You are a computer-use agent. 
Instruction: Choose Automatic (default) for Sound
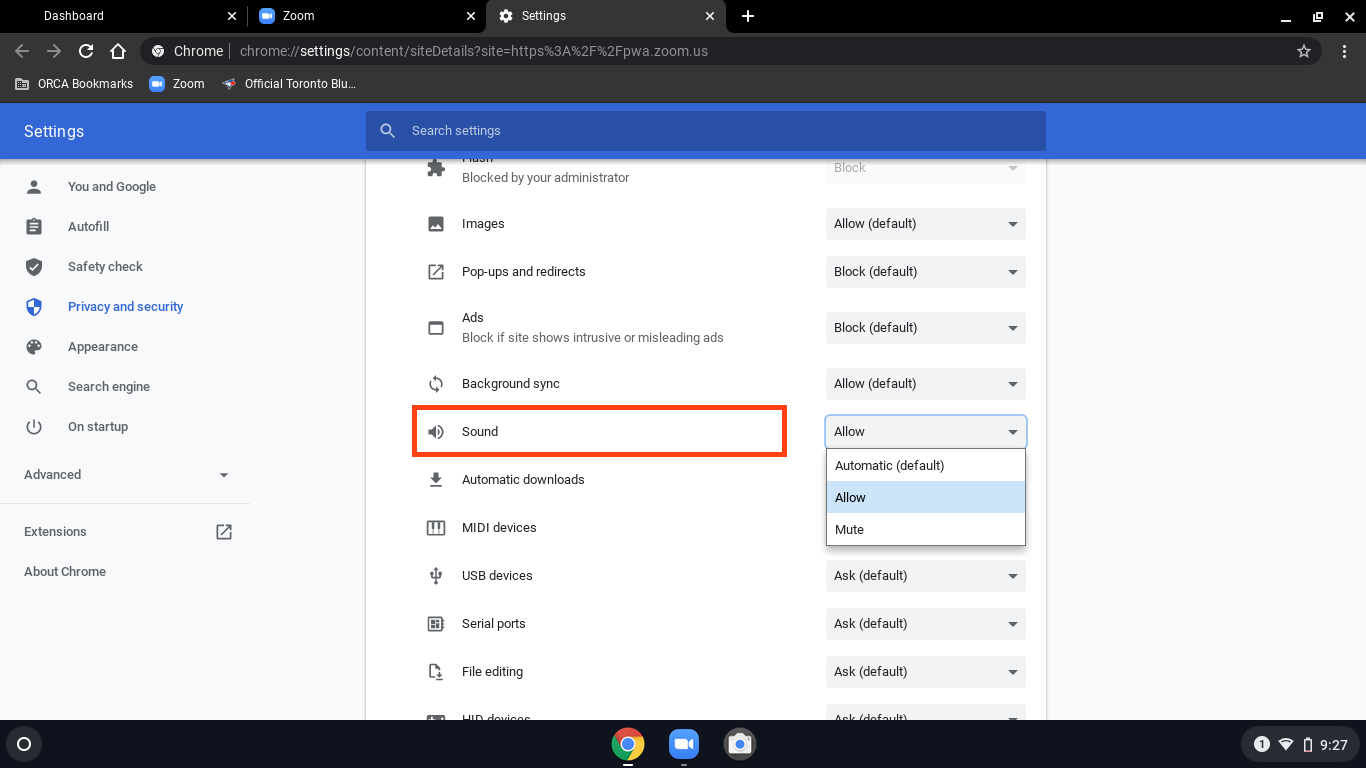[926, 466]
